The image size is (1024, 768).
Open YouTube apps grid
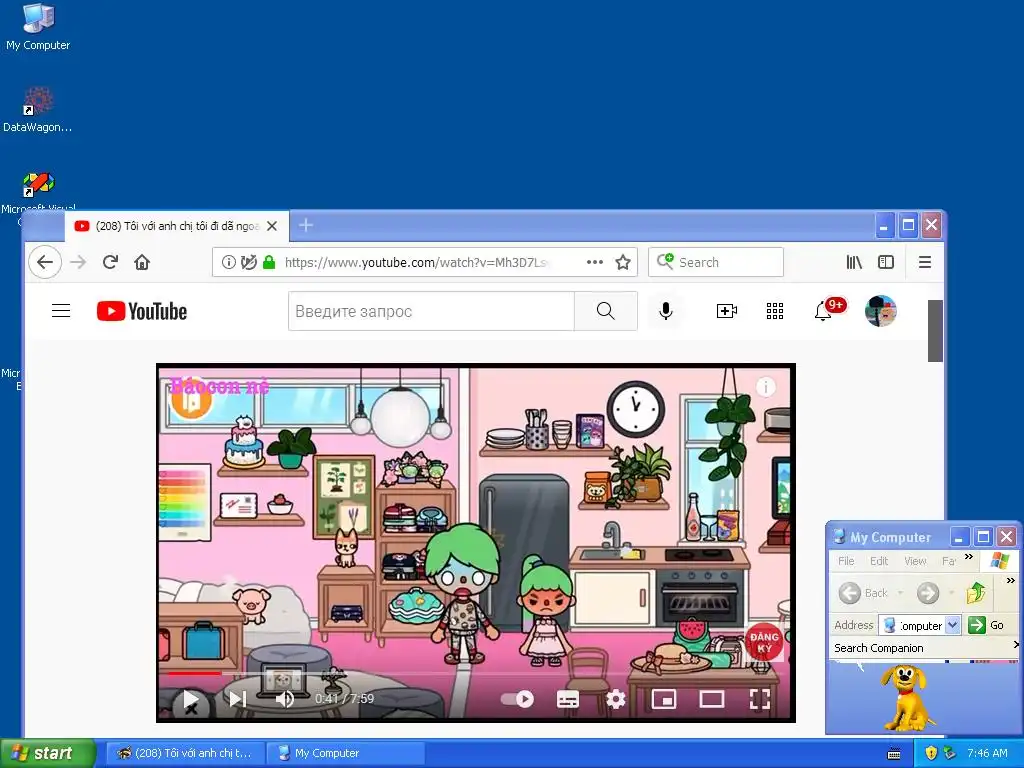[775, 312]
